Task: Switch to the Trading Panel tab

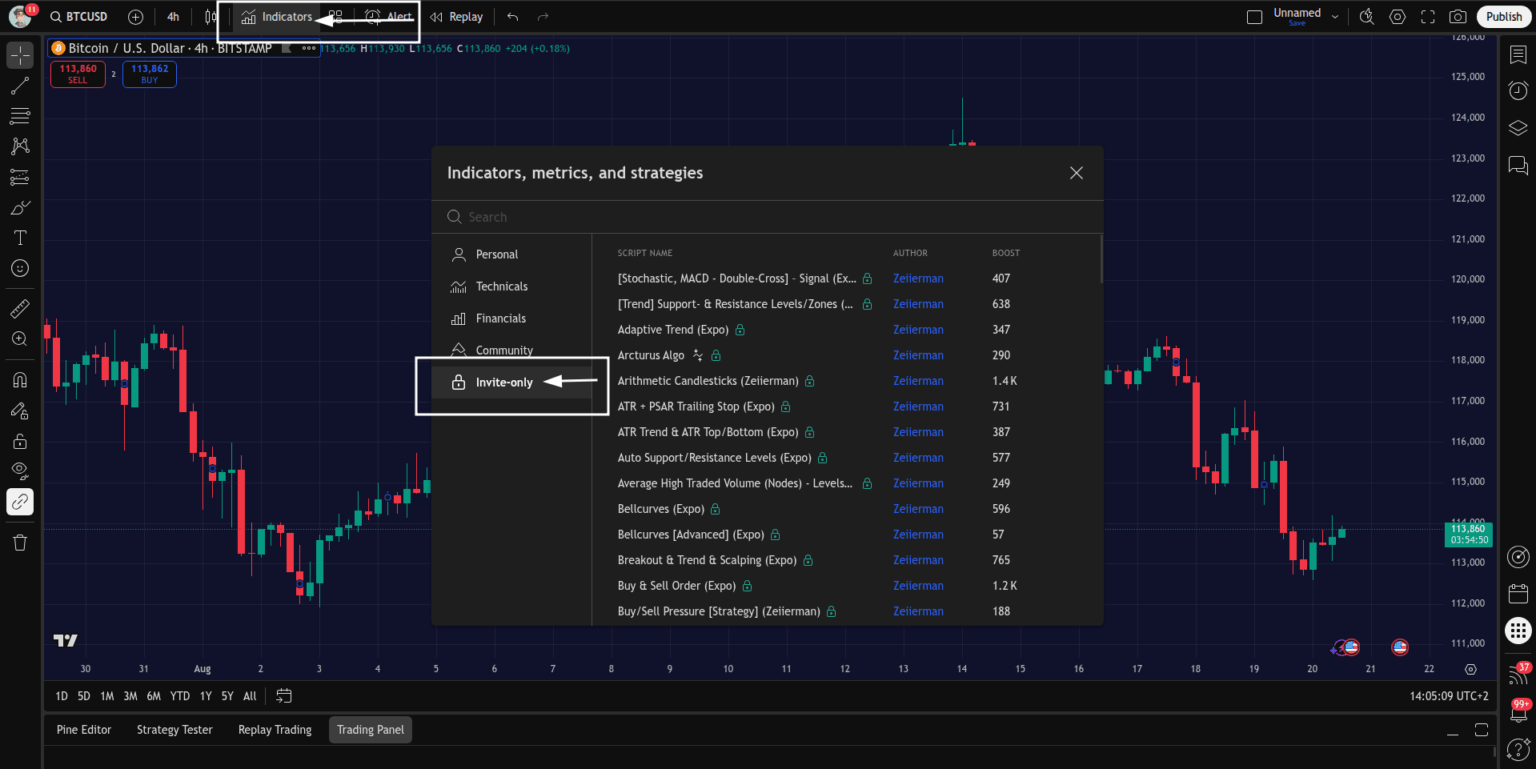Action: [x=370, y=730]
